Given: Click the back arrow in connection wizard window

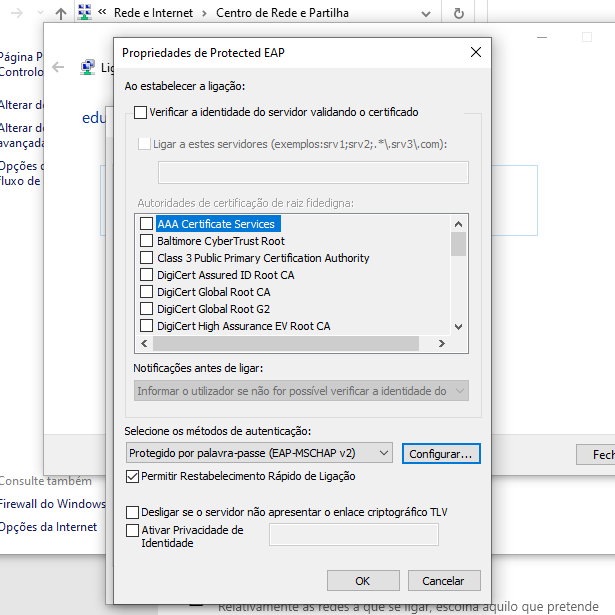Looking at the screenshot, I should (x=58, y=67).
